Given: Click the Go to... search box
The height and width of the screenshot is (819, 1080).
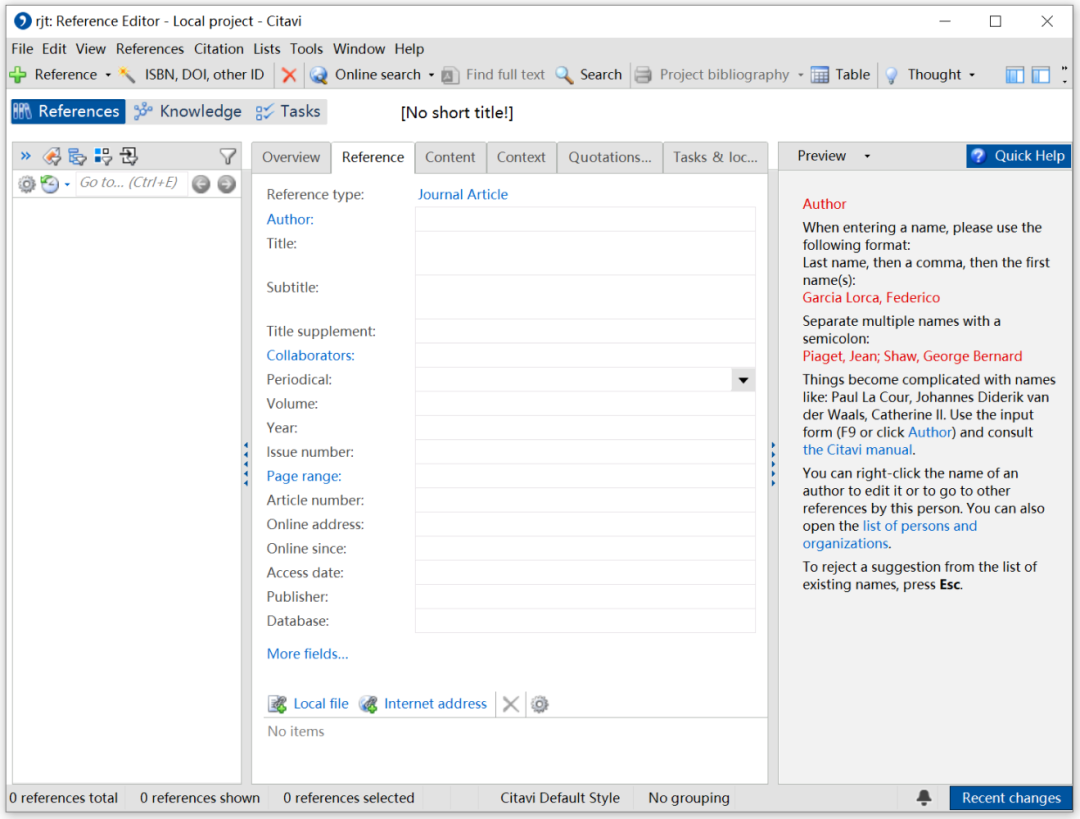Looking at the screenshot, I should [x=130, y=183].
